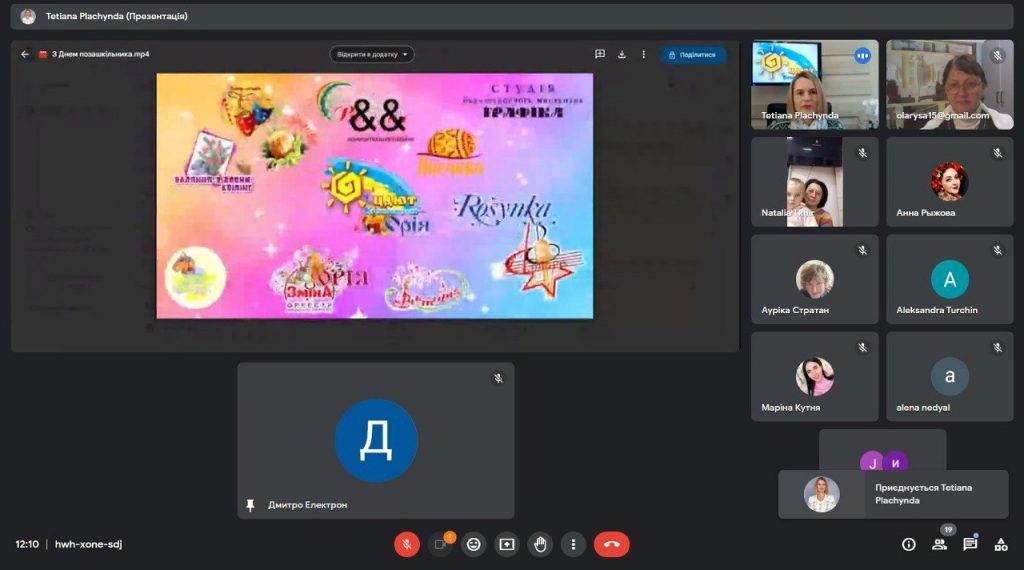Open the file viewer three-dot menu
Image resolution: width=1024 pixels, height=570 pixels.
[x=643, y=54]
